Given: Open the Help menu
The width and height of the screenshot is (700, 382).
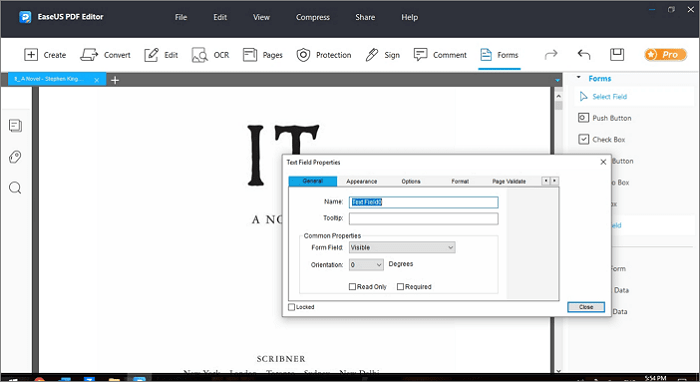Looking at the screenshot, I should point(409,17).
